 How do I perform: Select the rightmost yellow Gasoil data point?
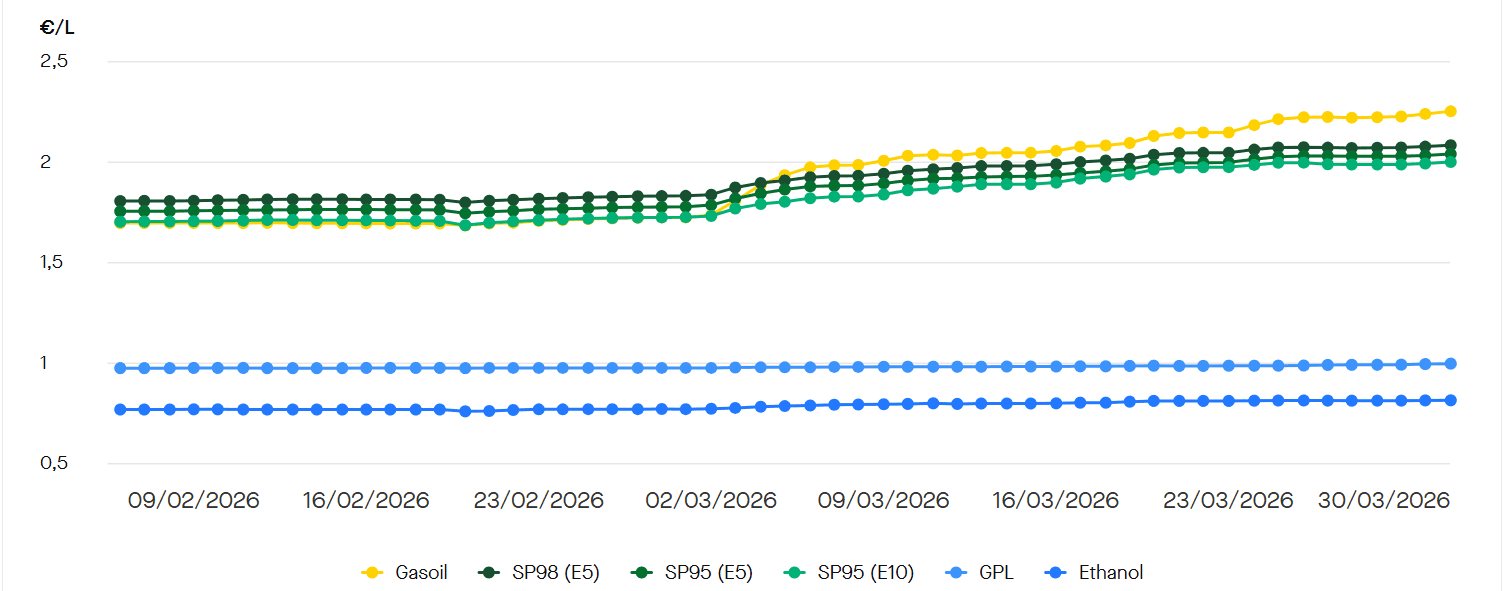coord(1450,111)
